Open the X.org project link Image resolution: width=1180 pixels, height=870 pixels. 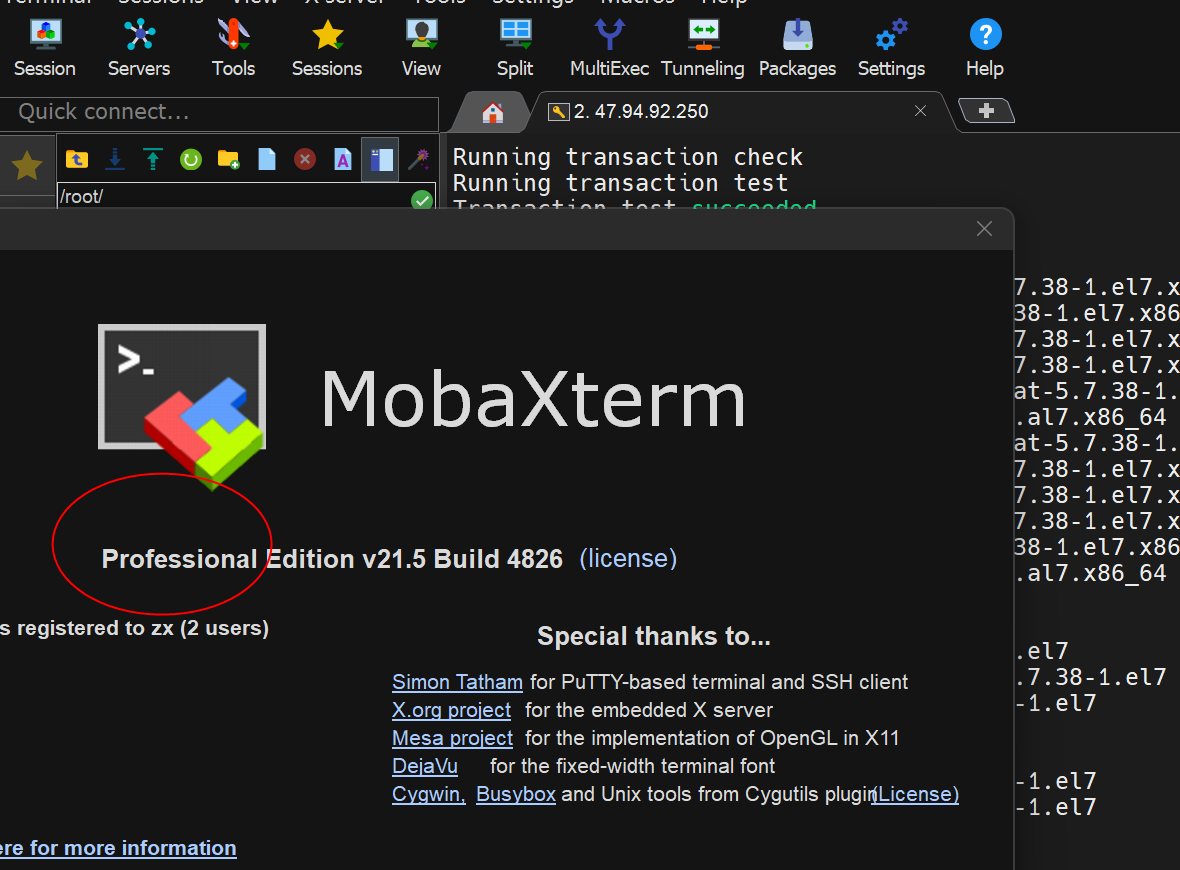tap(452, 710)
